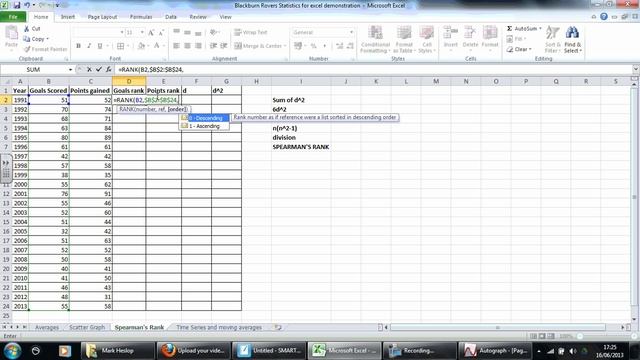Click the 'Sum of d^2' cell
This screenshot has width=640, height=360.
tap(301, 100)
